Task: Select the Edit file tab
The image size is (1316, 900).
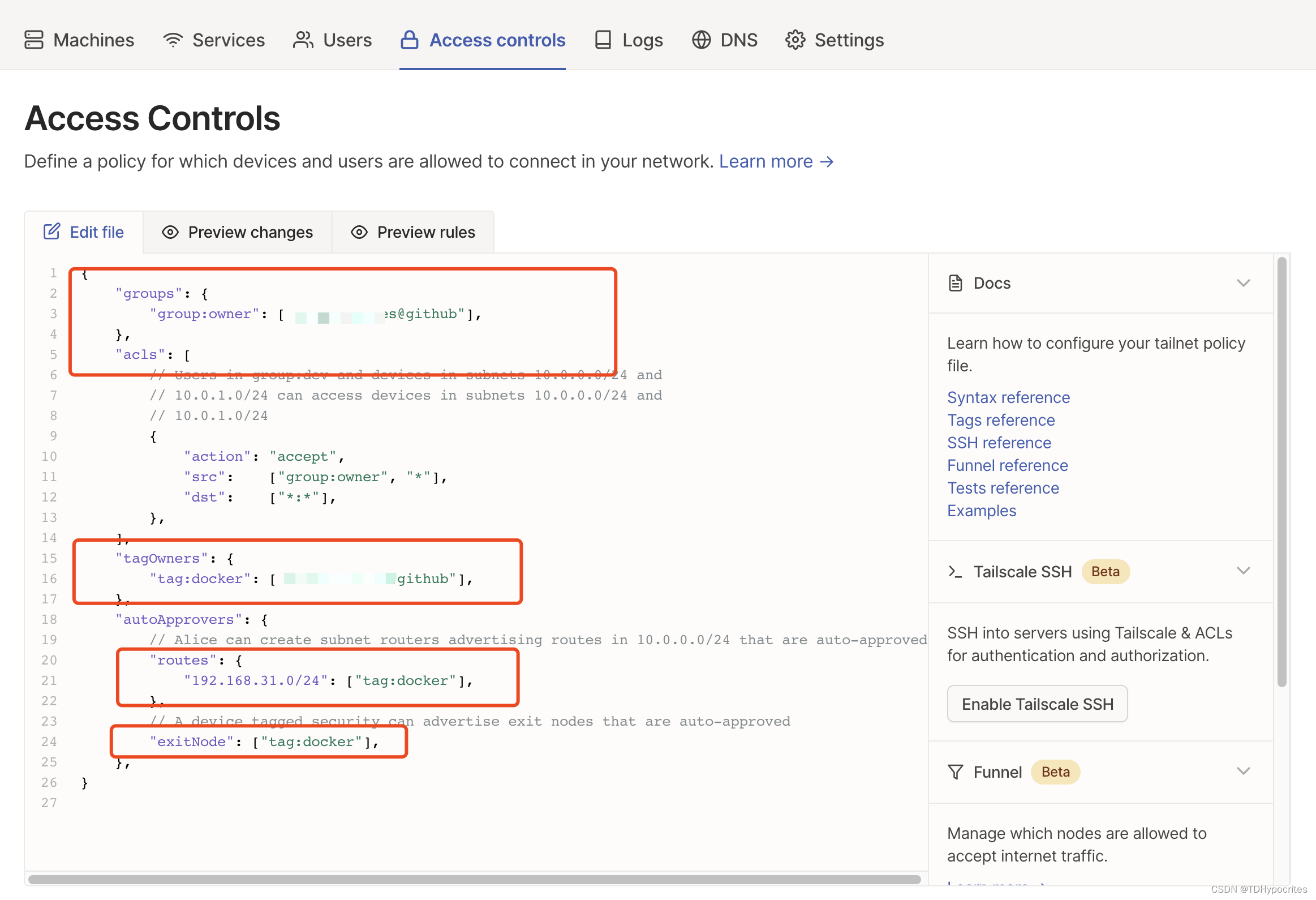Action: click(84, 232)
